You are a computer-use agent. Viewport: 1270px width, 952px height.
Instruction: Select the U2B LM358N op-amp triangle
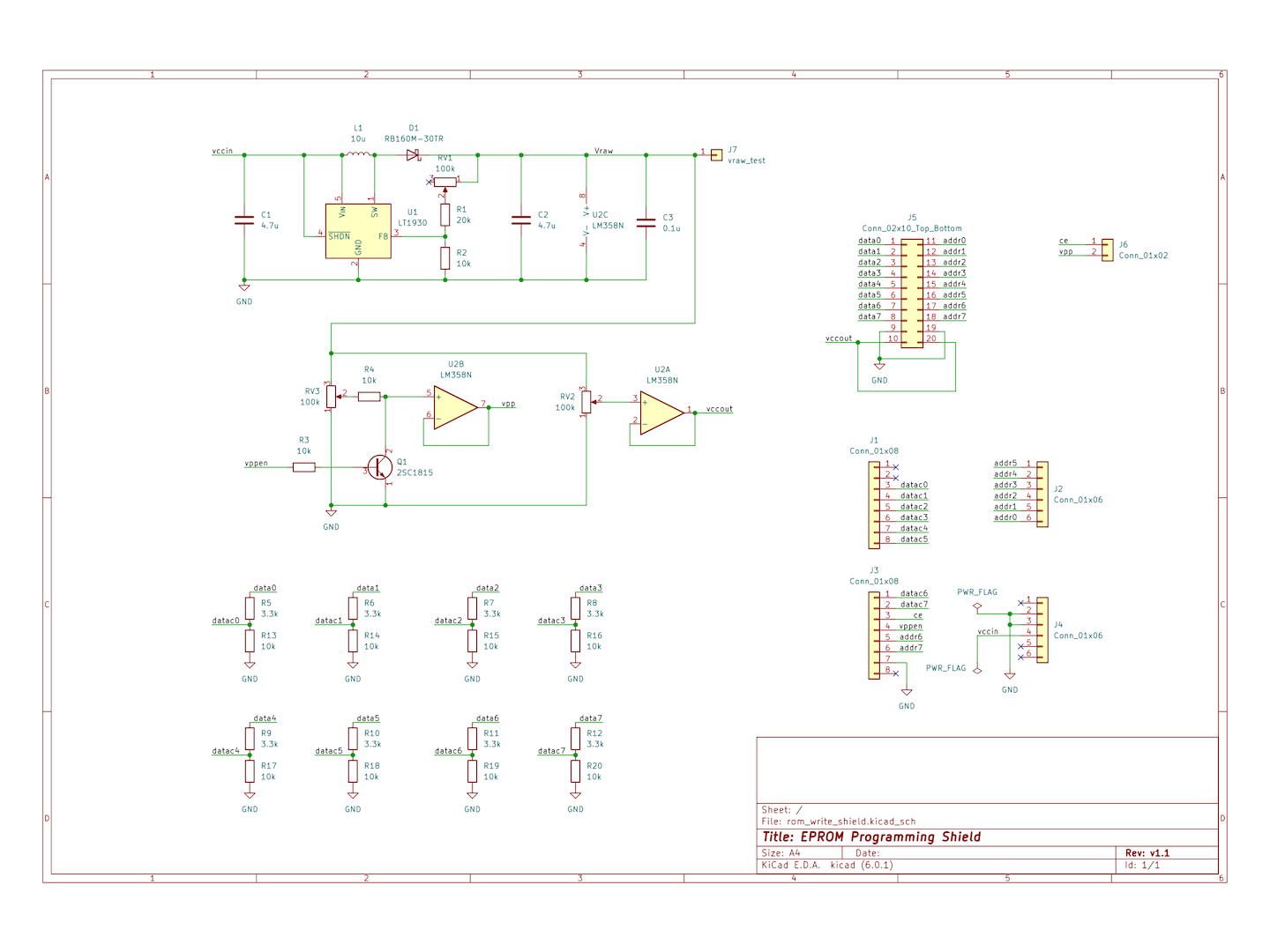(455, 405)
